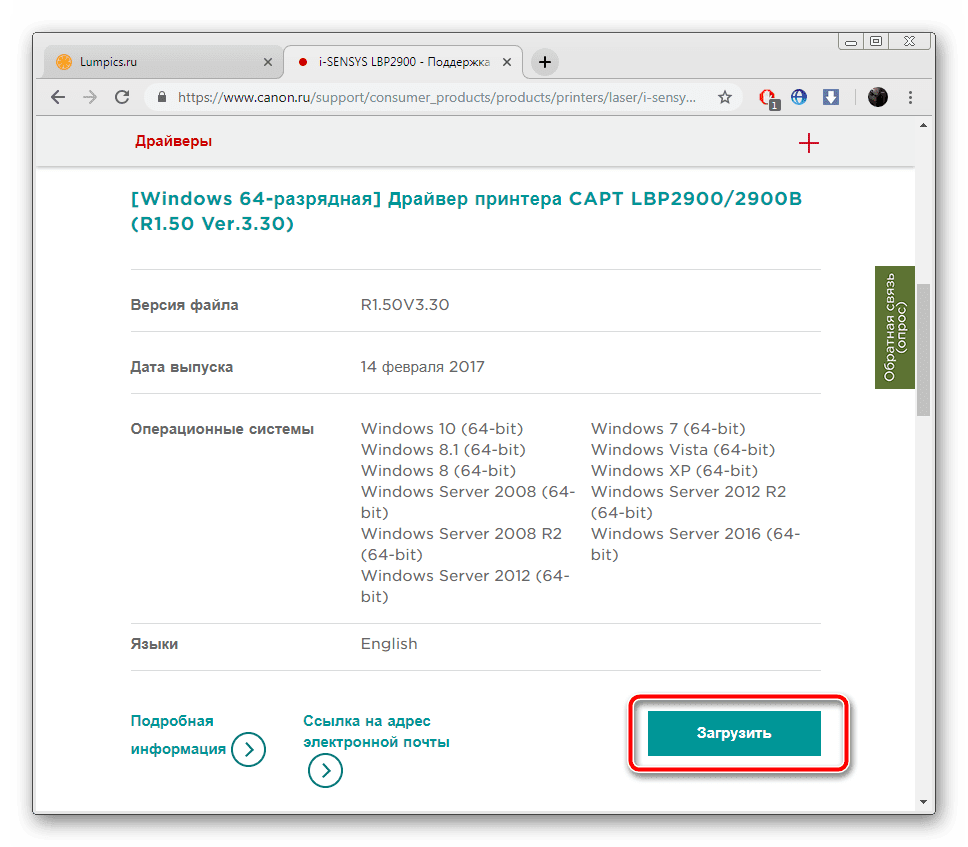Select the R1.50V3.30 version text
Image resolution: width=968 pixels, height=847 pixels.
coord(405,304)
